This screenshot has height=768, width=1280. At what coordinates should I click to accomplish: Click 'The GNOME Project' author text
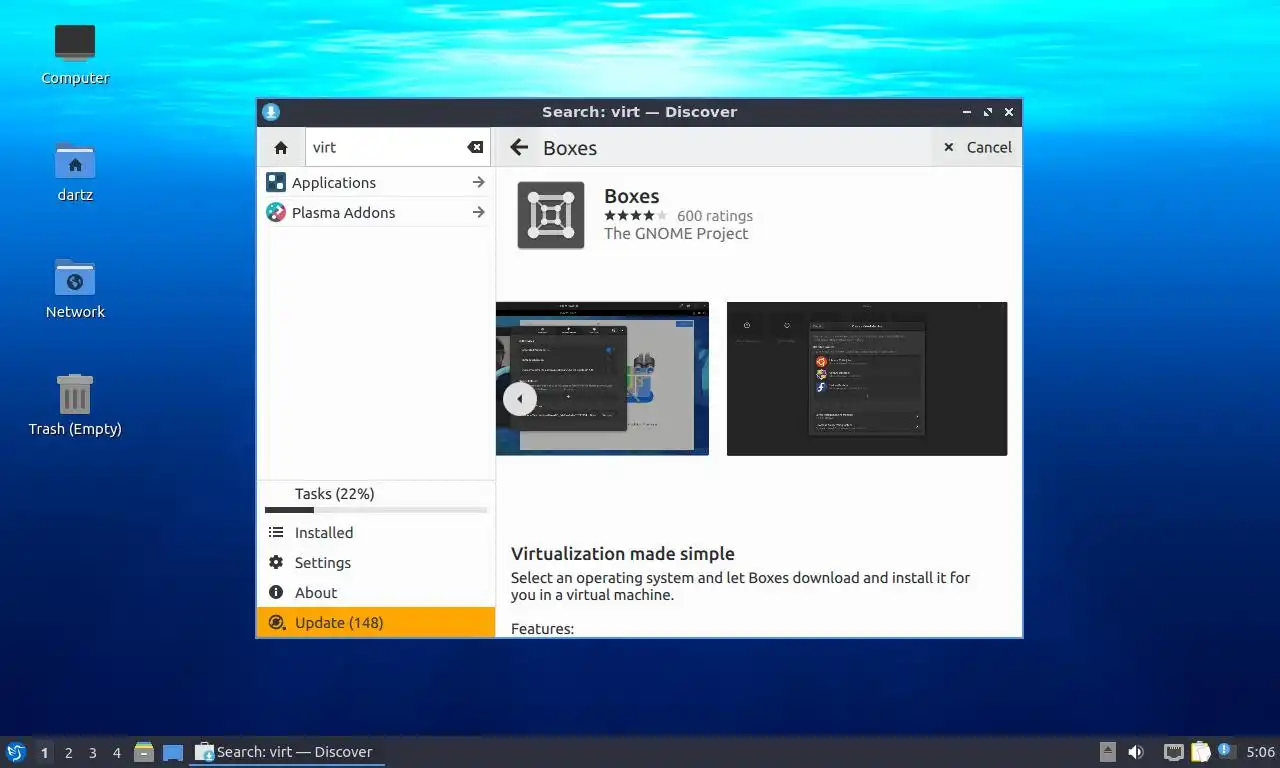(676, 233)
